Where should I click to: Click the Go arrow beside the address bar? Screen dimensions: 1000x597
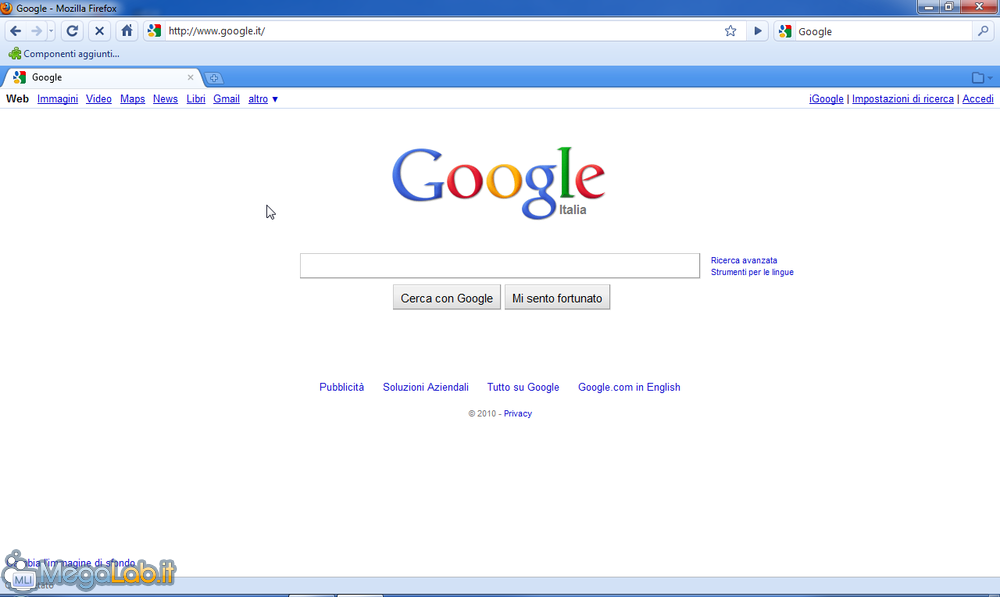tap(758, 31)
